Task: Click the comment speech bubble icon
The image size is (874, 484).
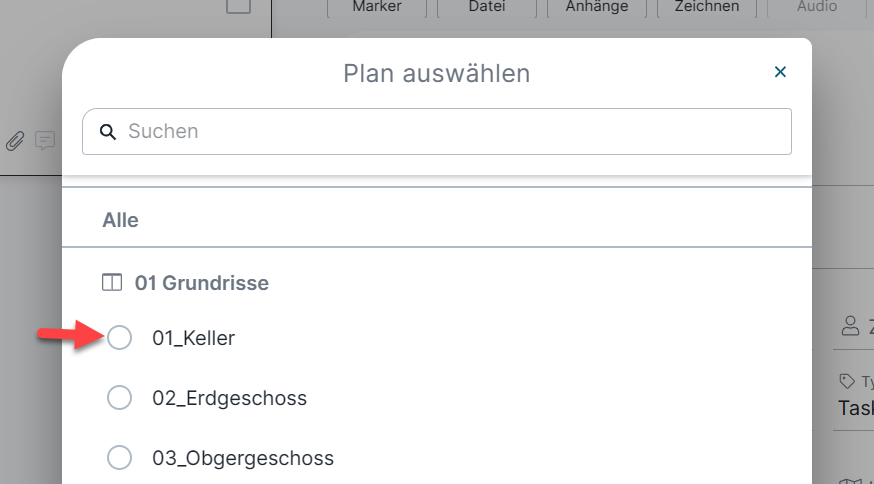Action: click(x=45, y=141)
